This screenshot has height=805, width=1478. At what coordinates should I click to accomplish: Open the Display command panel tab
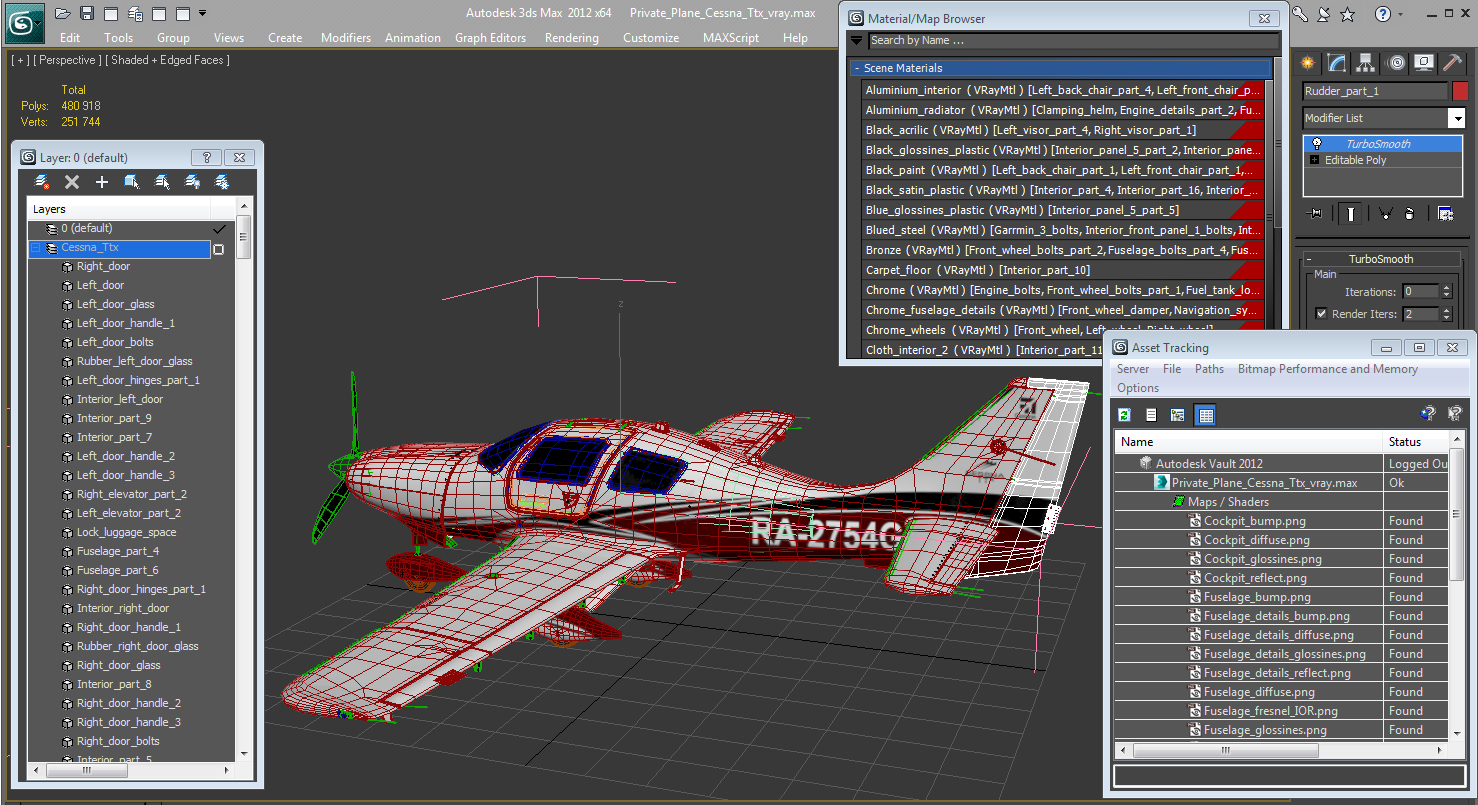click(1425, 63)
